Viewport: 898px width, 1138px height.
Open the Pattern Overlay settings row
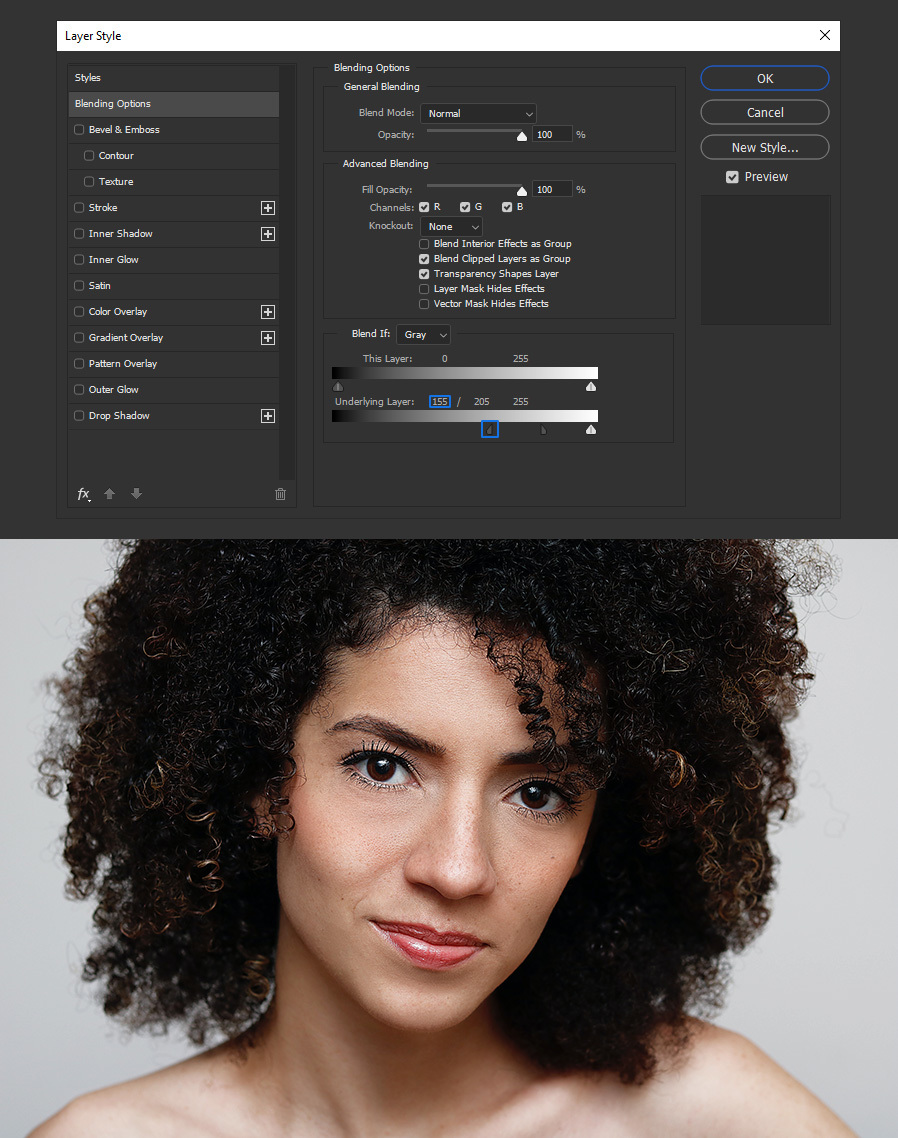tap(174, 364)
